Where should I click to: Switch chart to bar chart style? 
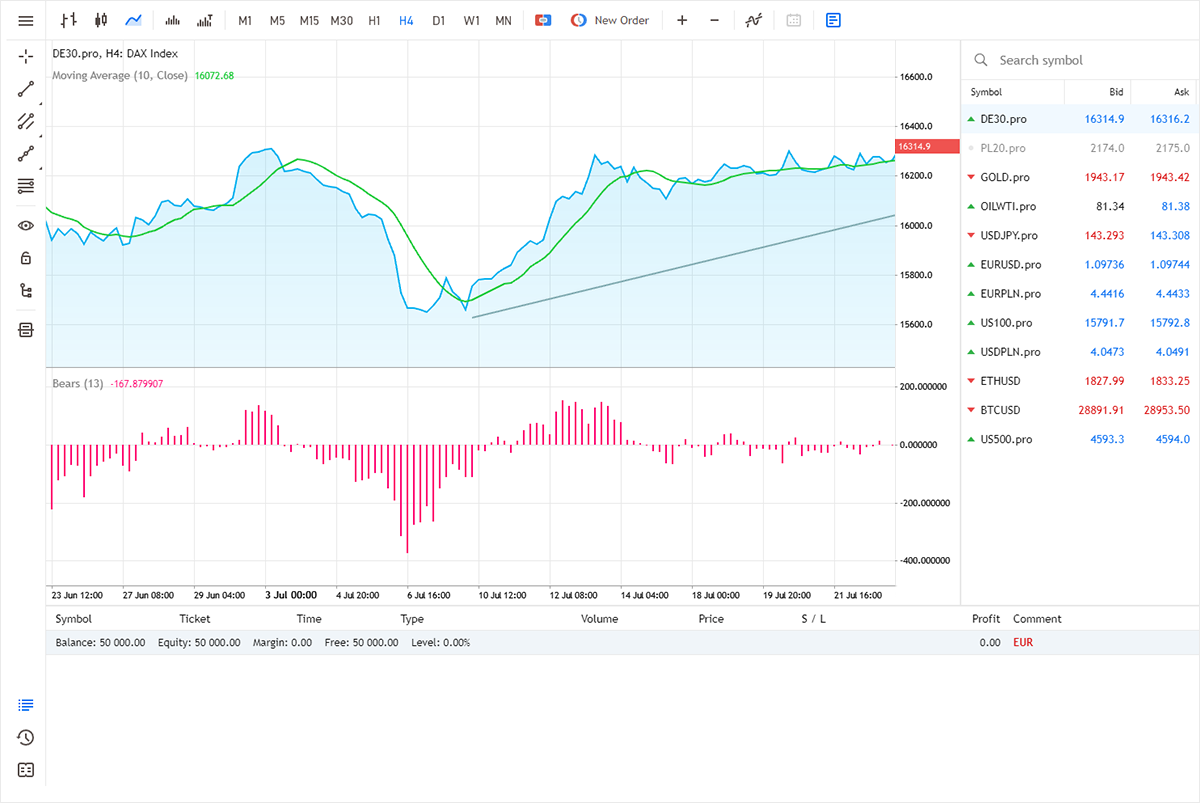tap(68, 20)
